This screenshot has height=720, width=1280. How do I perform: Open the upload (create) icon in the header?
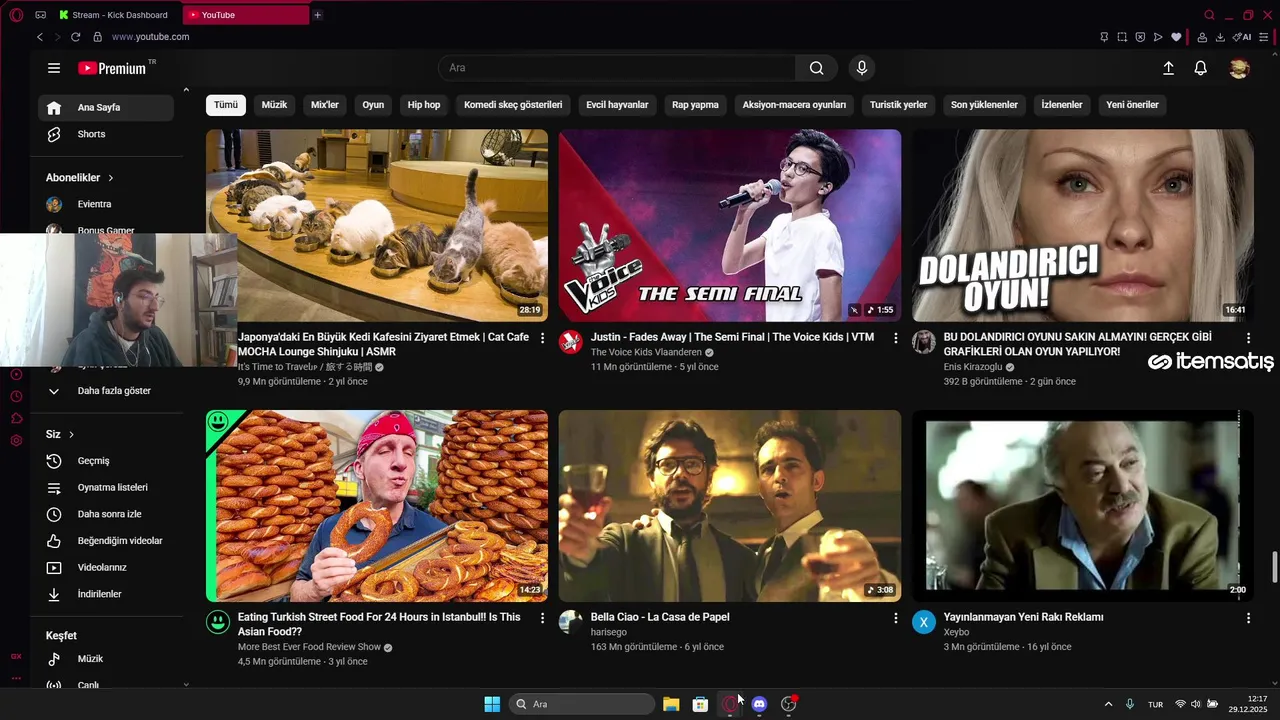tap(1168, 68)
